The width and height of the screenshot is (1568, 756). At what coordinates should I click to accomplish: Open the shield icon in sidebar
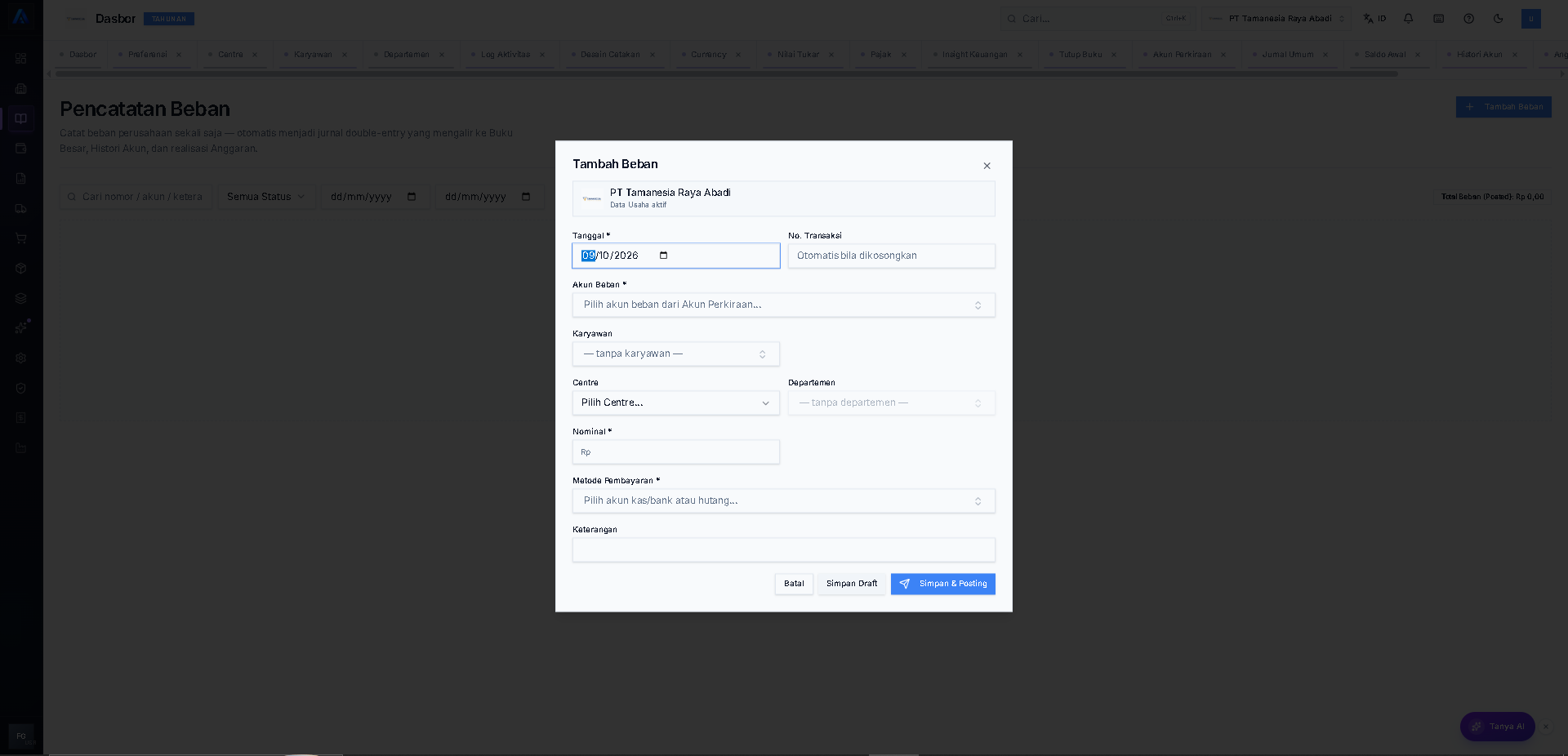tap(21, 389)
